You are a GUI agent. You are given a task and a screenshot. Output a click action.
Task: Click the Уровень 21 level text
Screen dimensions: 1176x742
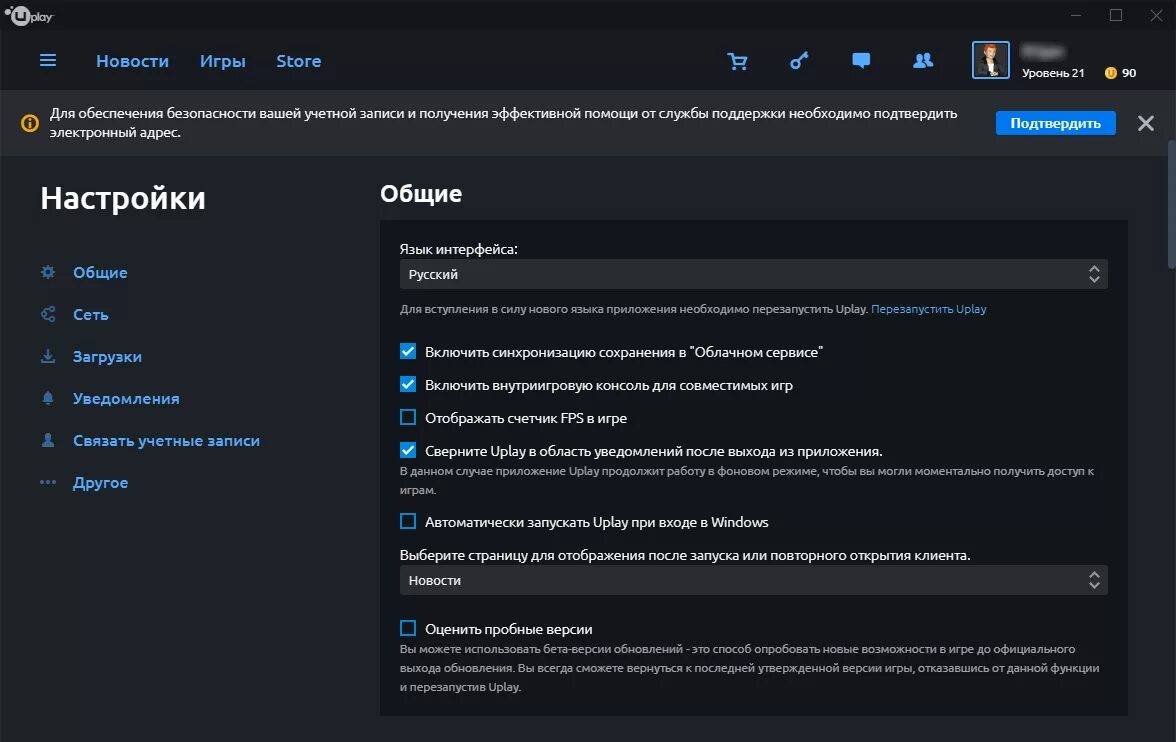[x=1053, y=73]
